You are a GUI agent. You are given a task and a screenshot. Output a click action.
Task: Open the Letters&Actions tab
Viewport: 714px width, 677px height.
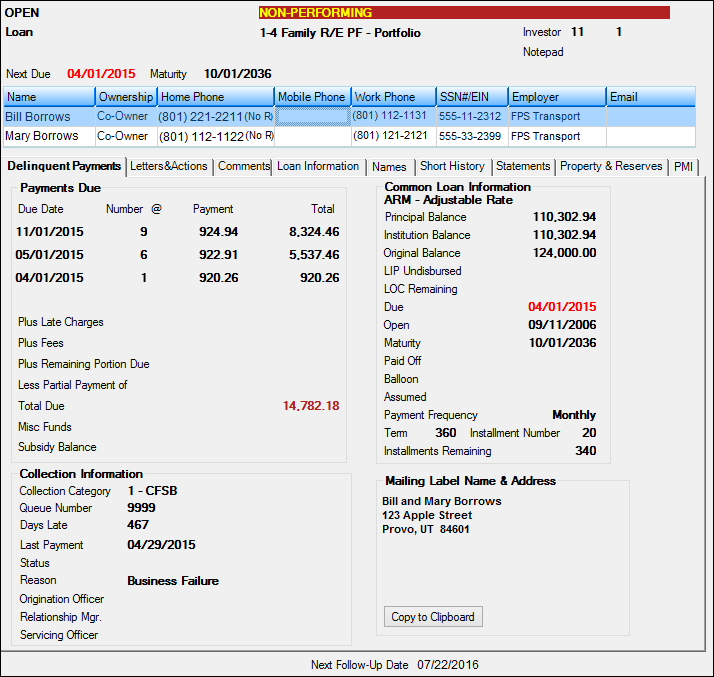[x=168, y=166]
